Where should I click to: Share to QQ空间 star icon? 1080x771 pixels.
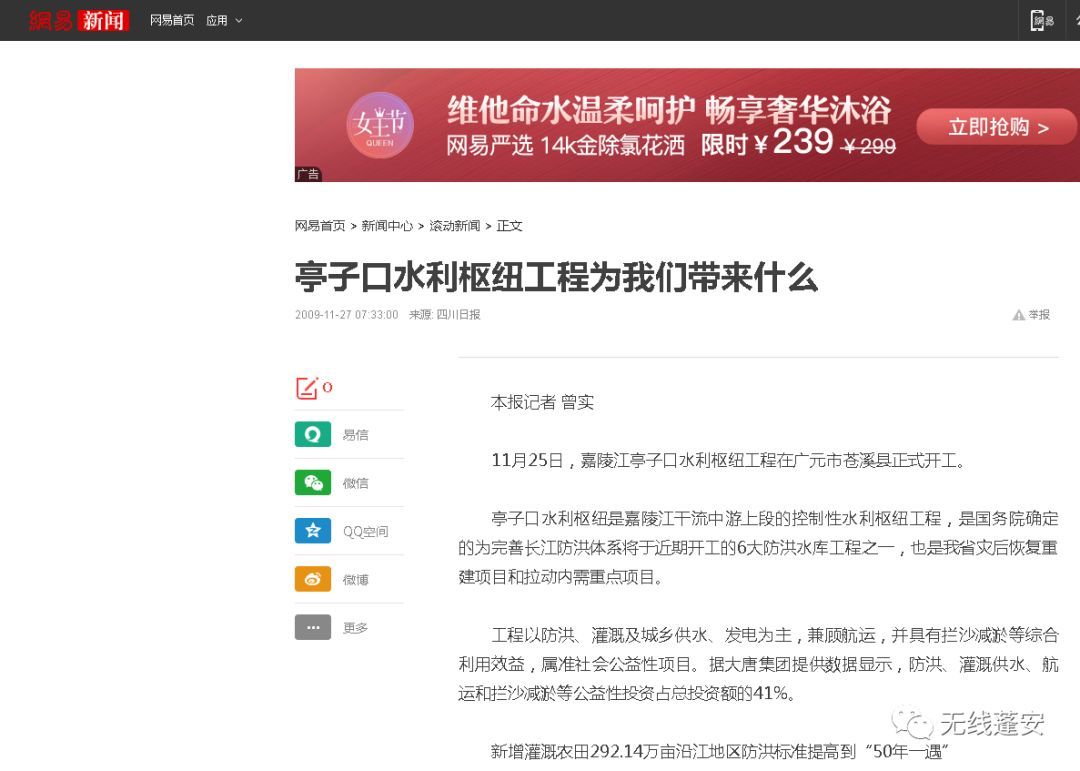[312, 531]
